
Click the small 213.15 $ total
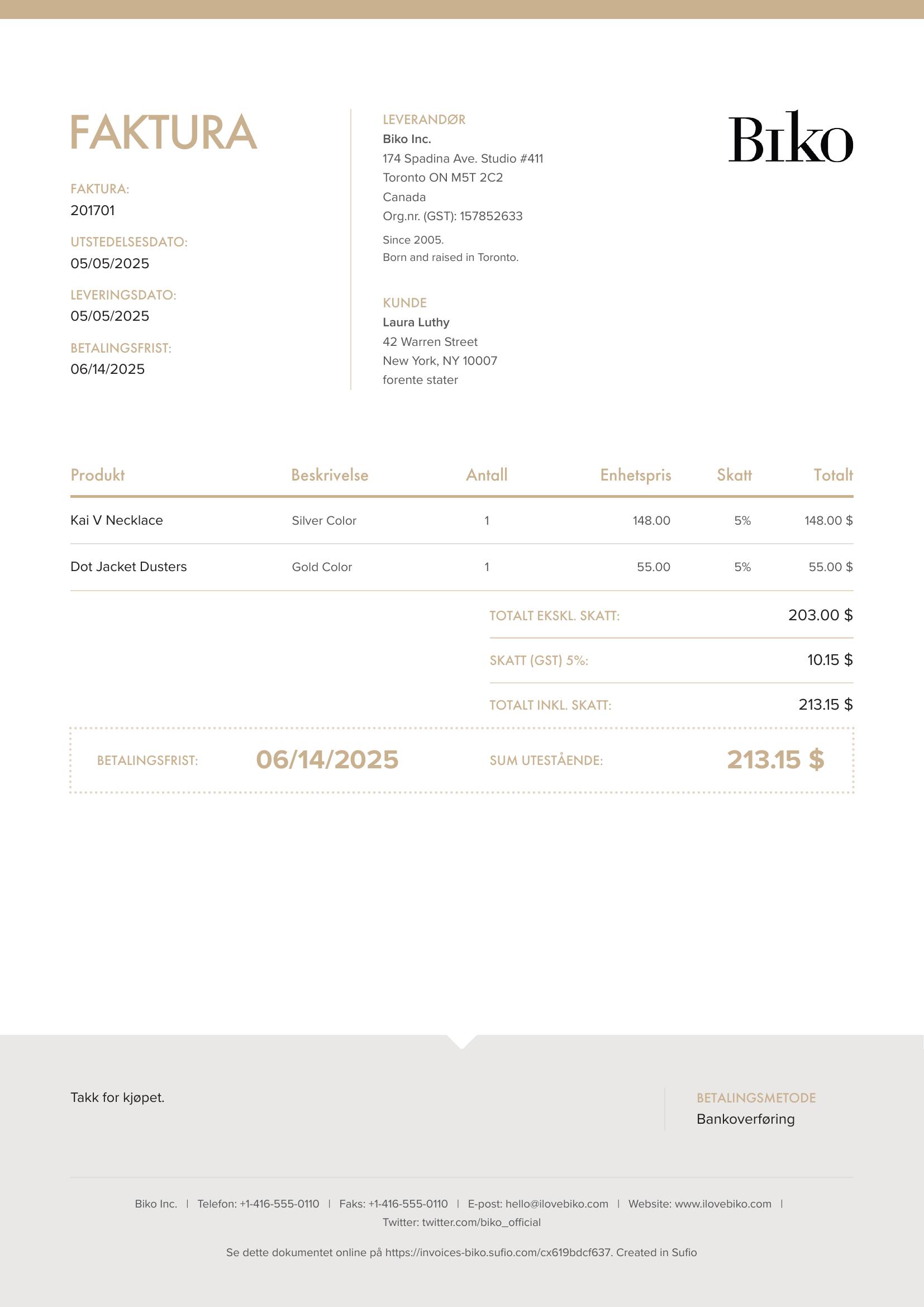826,705
